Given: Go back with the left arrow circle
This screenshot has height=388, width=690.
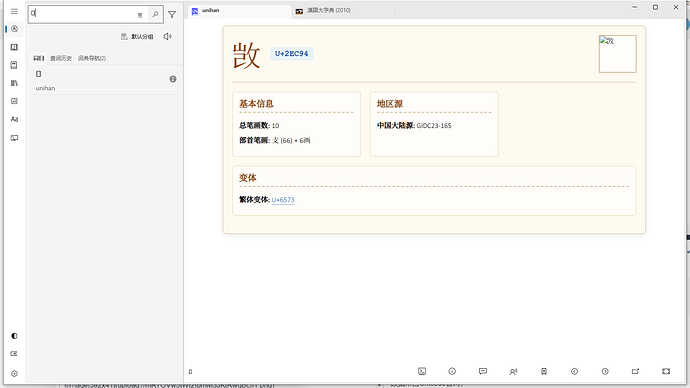Looking at the screenshot, I should 574,371.
